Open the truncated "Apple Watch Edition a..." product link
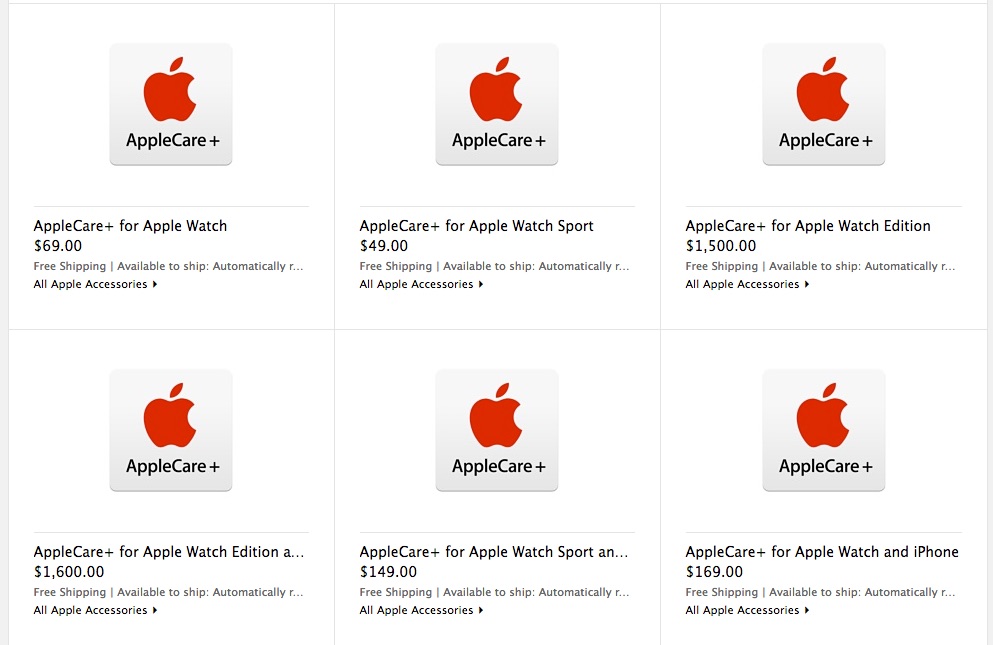 [x=168, y=552]
